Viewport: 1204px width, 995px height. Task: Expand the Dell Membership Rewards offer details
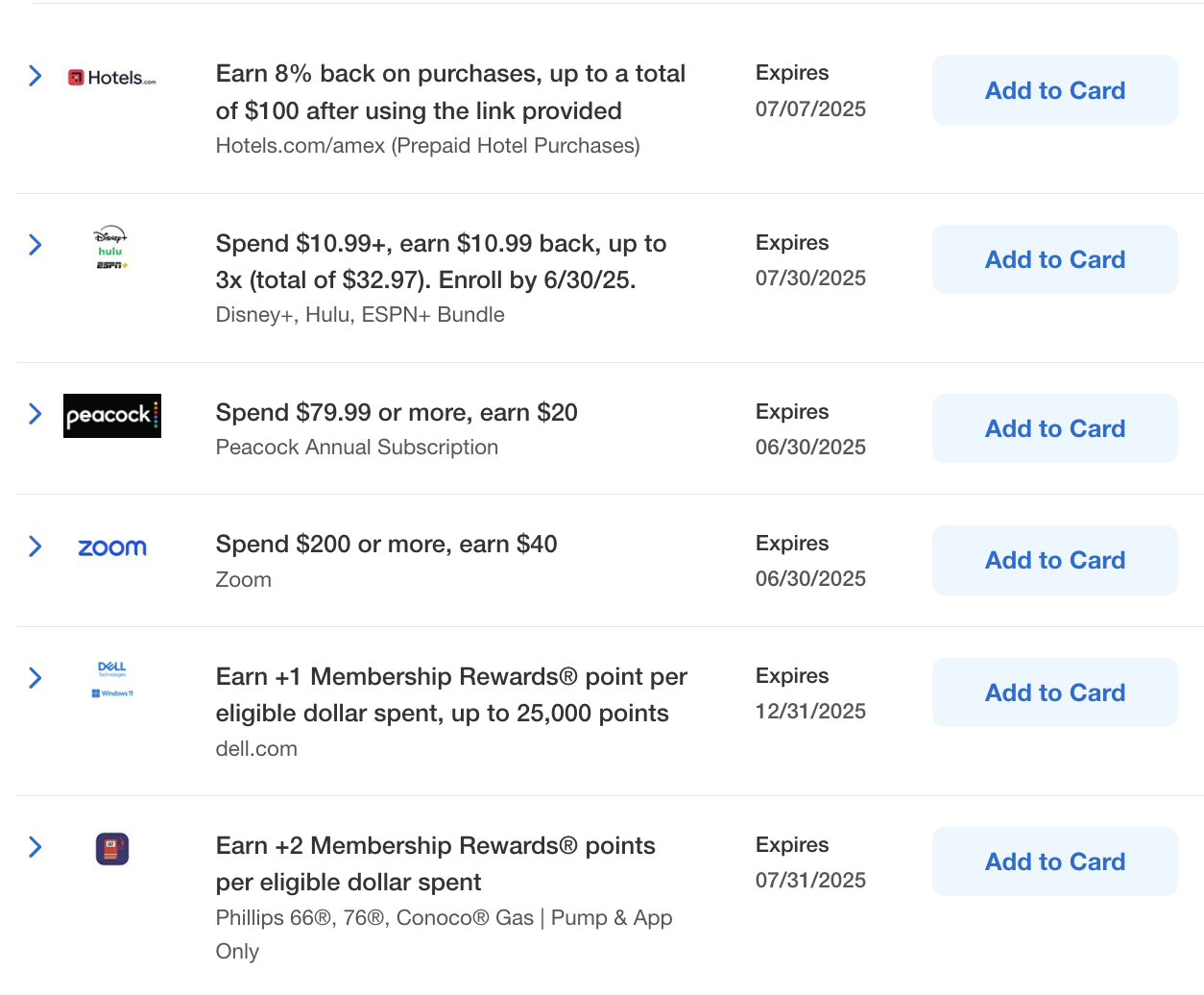click(x=35, y=678)
